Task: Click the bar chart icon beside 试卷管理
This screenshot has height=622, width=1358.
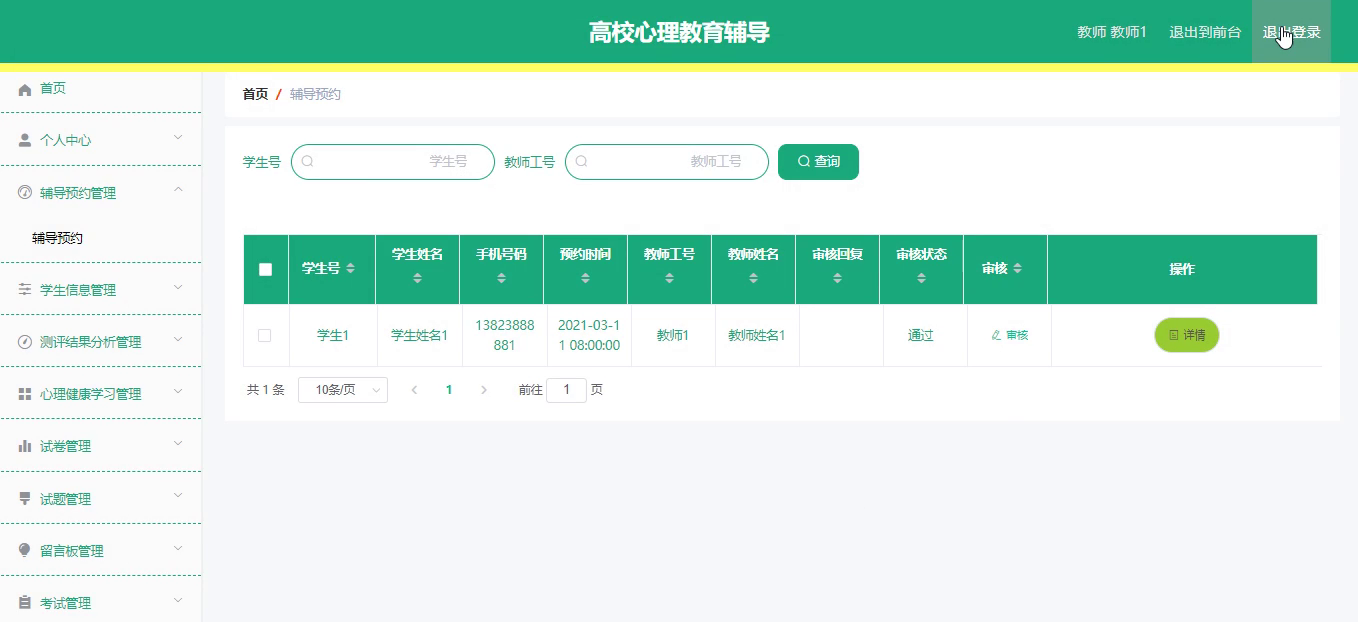Action: [25, 446]
